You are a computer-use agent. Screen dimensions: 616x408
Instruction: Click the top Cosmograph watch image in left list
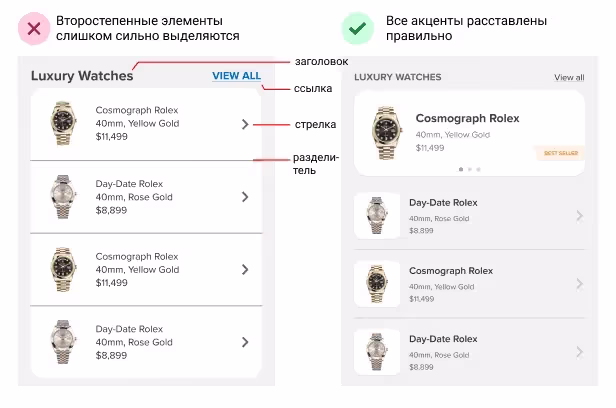(62, 124)
